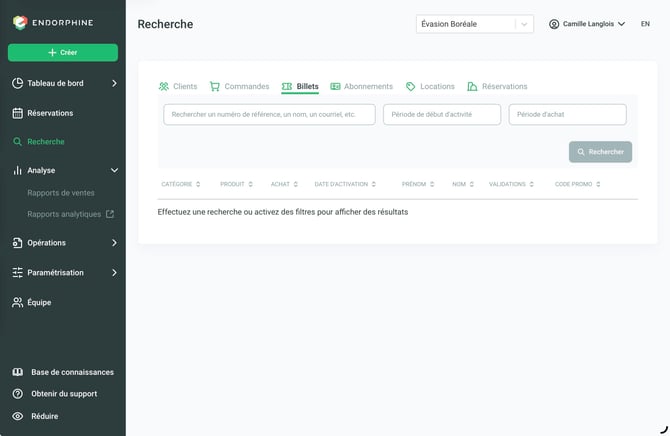Select the Réservations calendar icon in sidebar

tap(18, 113)
